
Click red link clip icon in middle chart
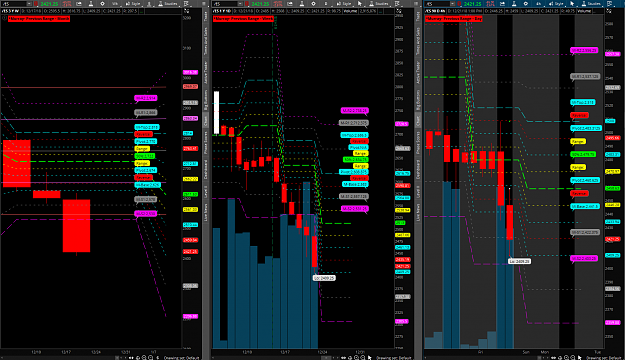pos(247,4)
